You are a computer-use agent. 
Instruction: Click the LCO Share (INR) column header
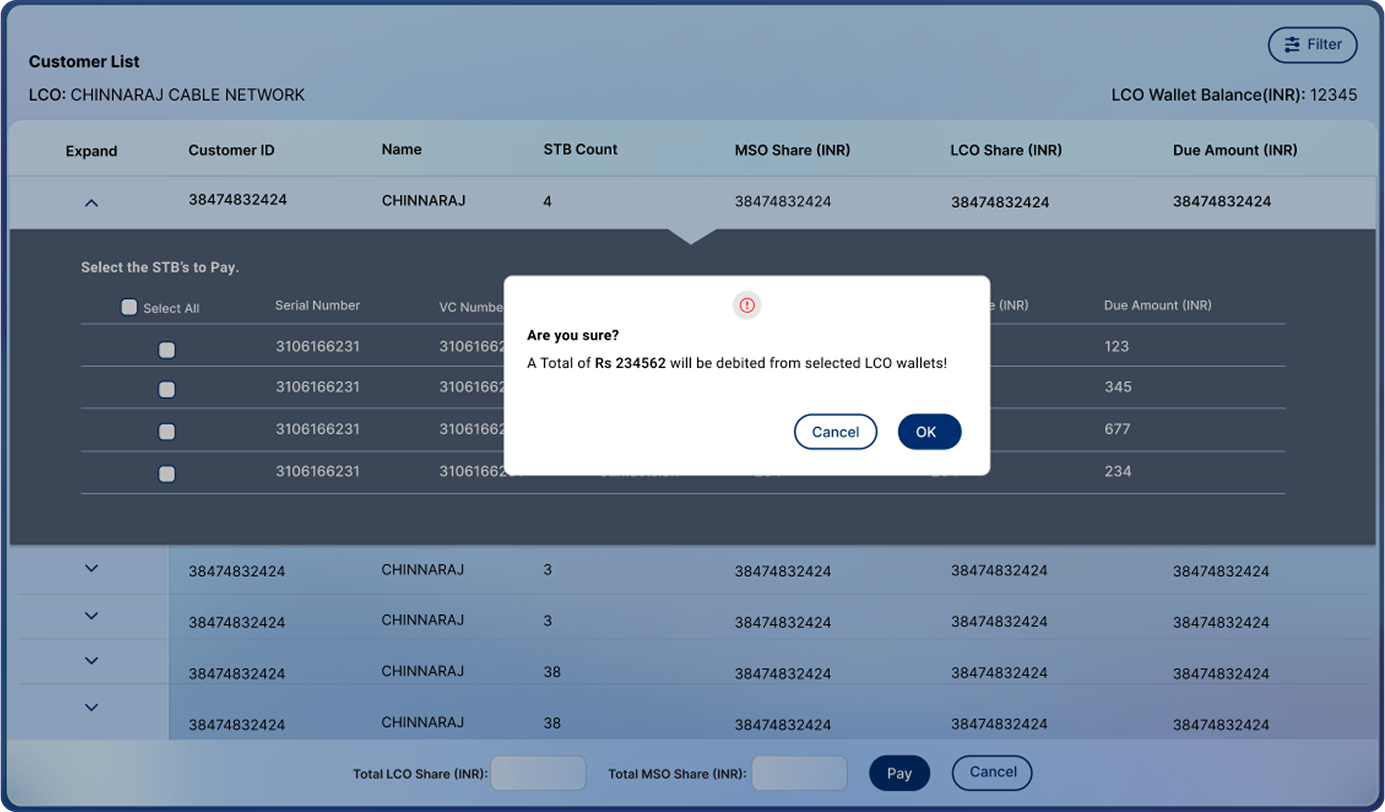[x=1006, y=150]
